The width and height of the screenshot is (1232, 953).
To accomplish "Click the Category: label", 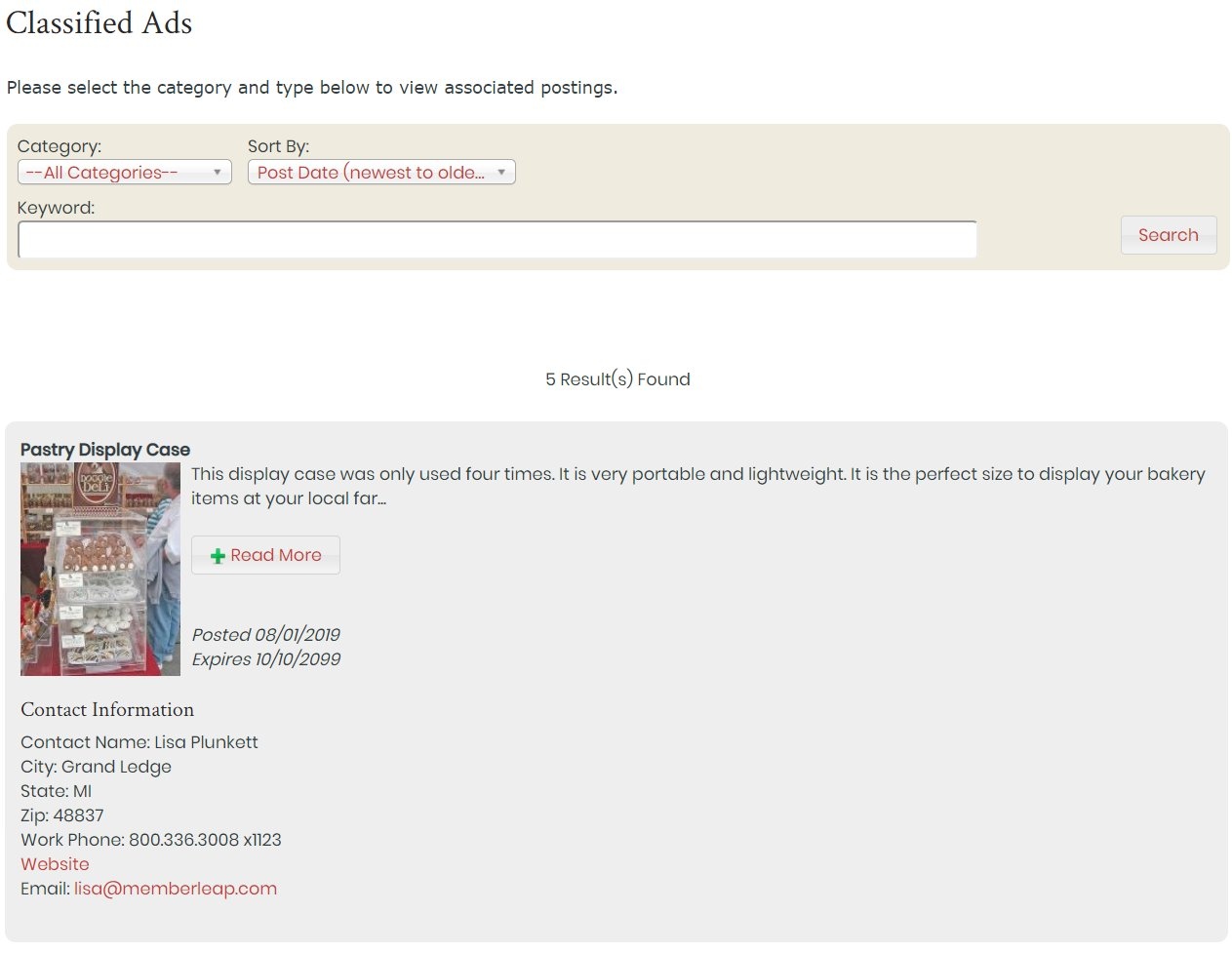I will 60,146.
